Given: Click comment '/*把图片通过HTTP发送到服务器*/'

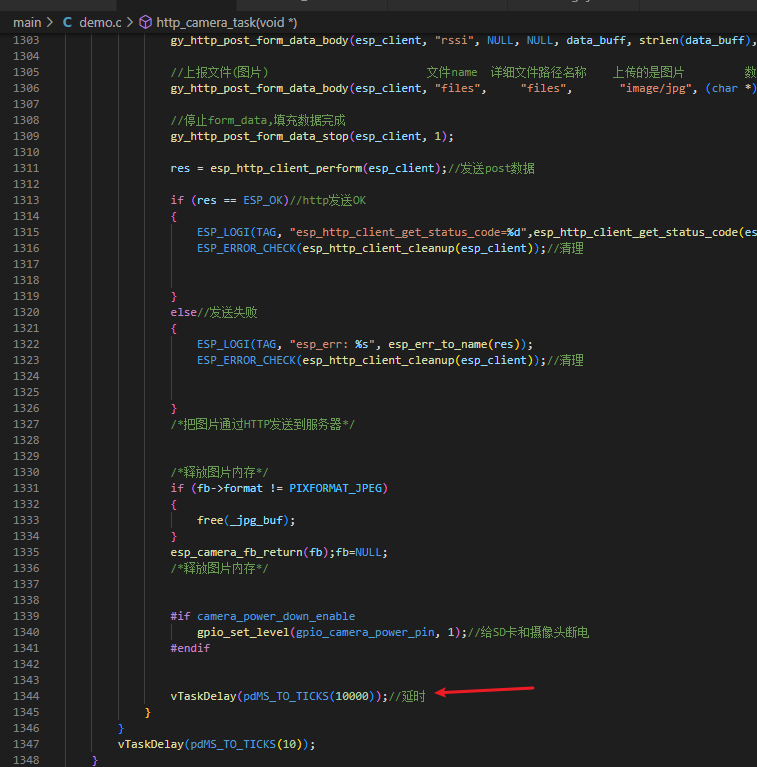Looking at the screenshot, I should pyautogui.click(x=263, y=424).
